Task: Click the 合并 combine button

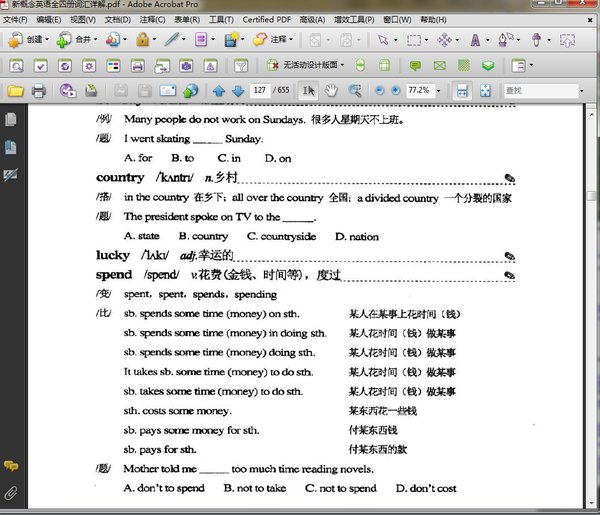Action: 77,39
